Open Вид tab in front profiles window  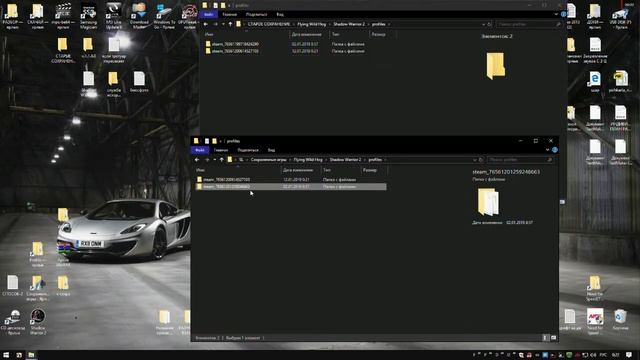271,150
